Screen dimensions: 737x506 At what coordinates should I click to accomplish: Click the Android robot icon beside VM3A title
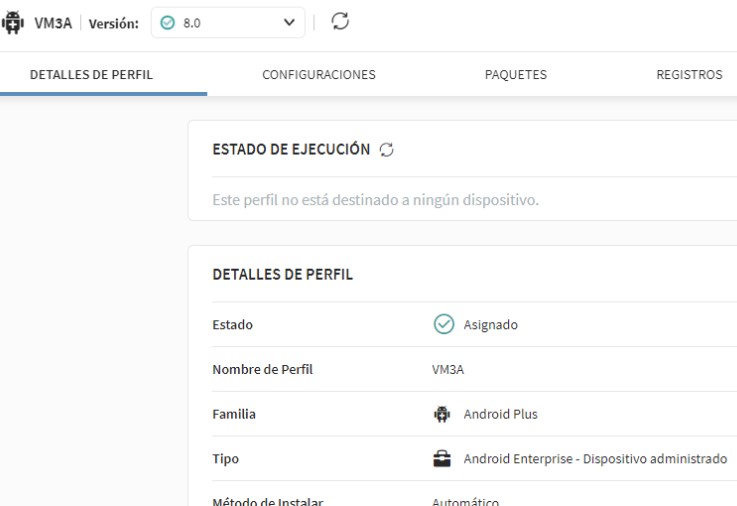[13, 24]
